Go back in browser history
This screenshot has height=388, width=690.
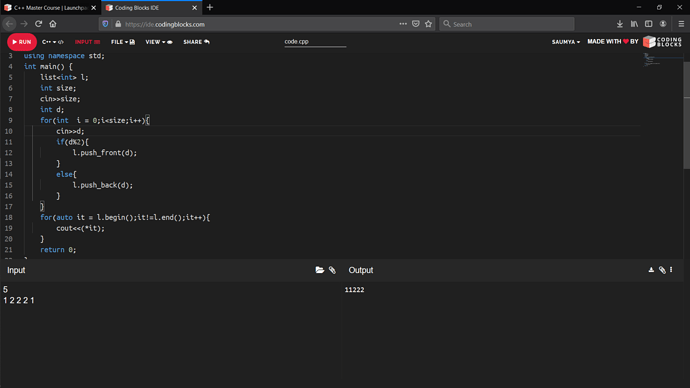coord(10,24)
